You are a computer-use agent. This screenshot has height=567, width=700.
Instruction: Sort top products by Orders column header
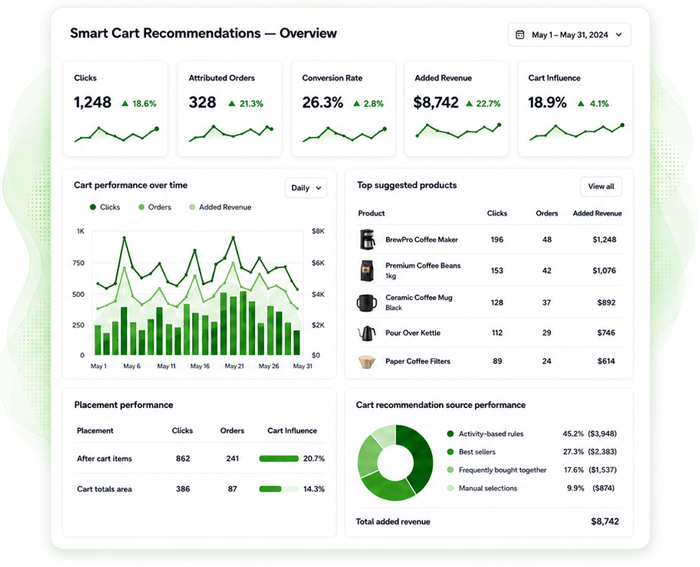click(x=546, y=213)
